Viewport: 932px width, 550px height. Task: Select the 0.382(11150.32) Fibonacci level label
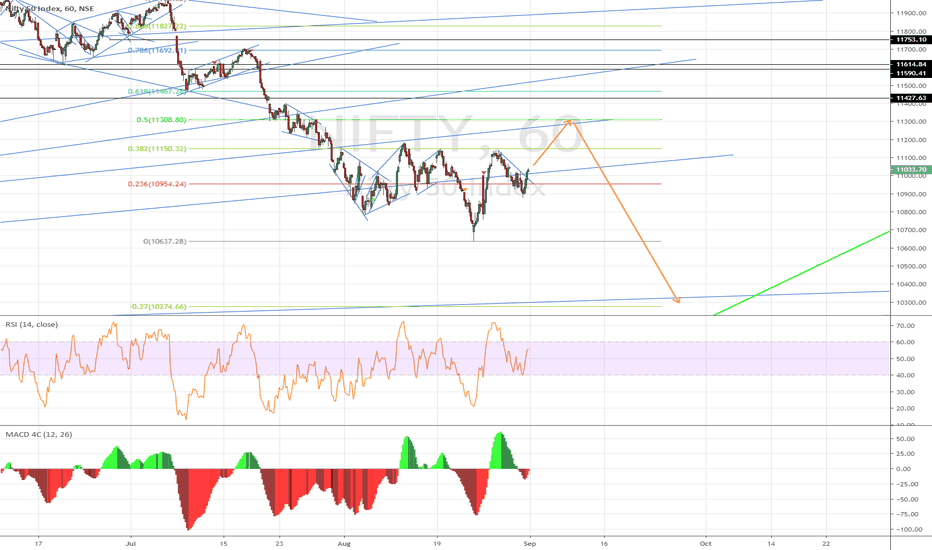click(x=157, y=149)
